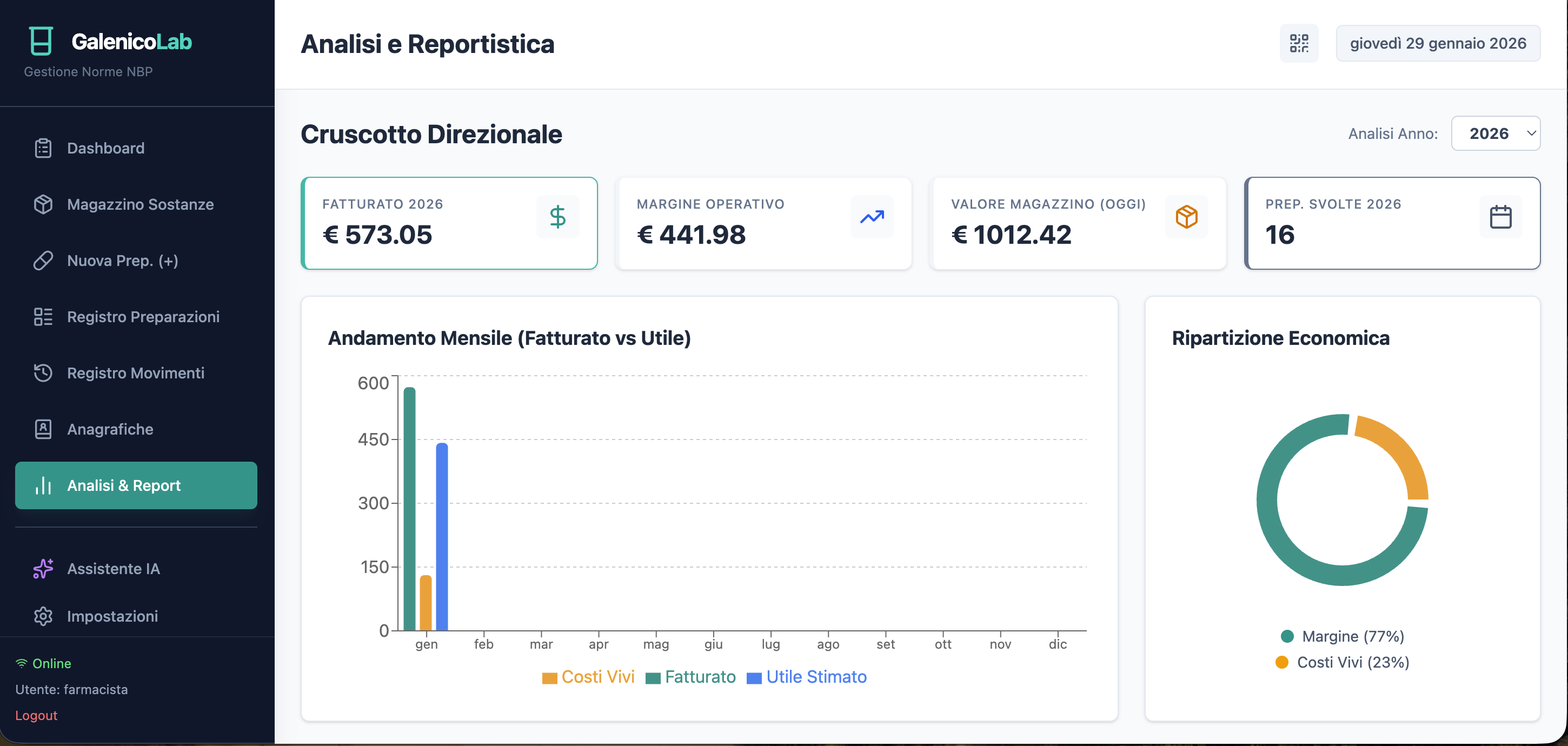Click the calendar icon on Prep. Svolte card

pos(1500,217)
